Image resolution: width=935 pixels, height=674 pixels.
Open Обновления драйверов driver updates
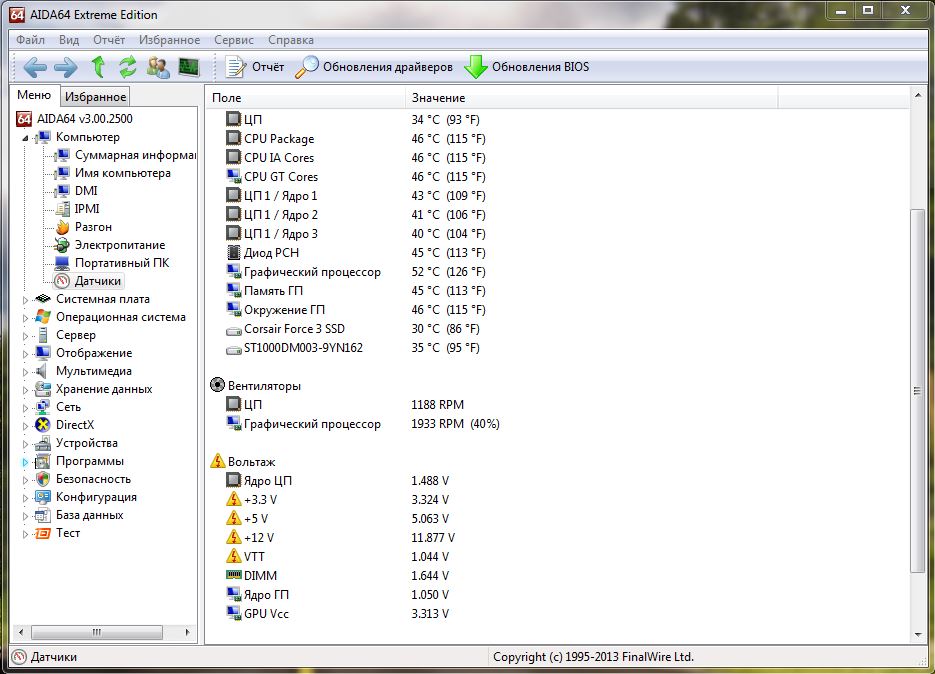[374, 67]
